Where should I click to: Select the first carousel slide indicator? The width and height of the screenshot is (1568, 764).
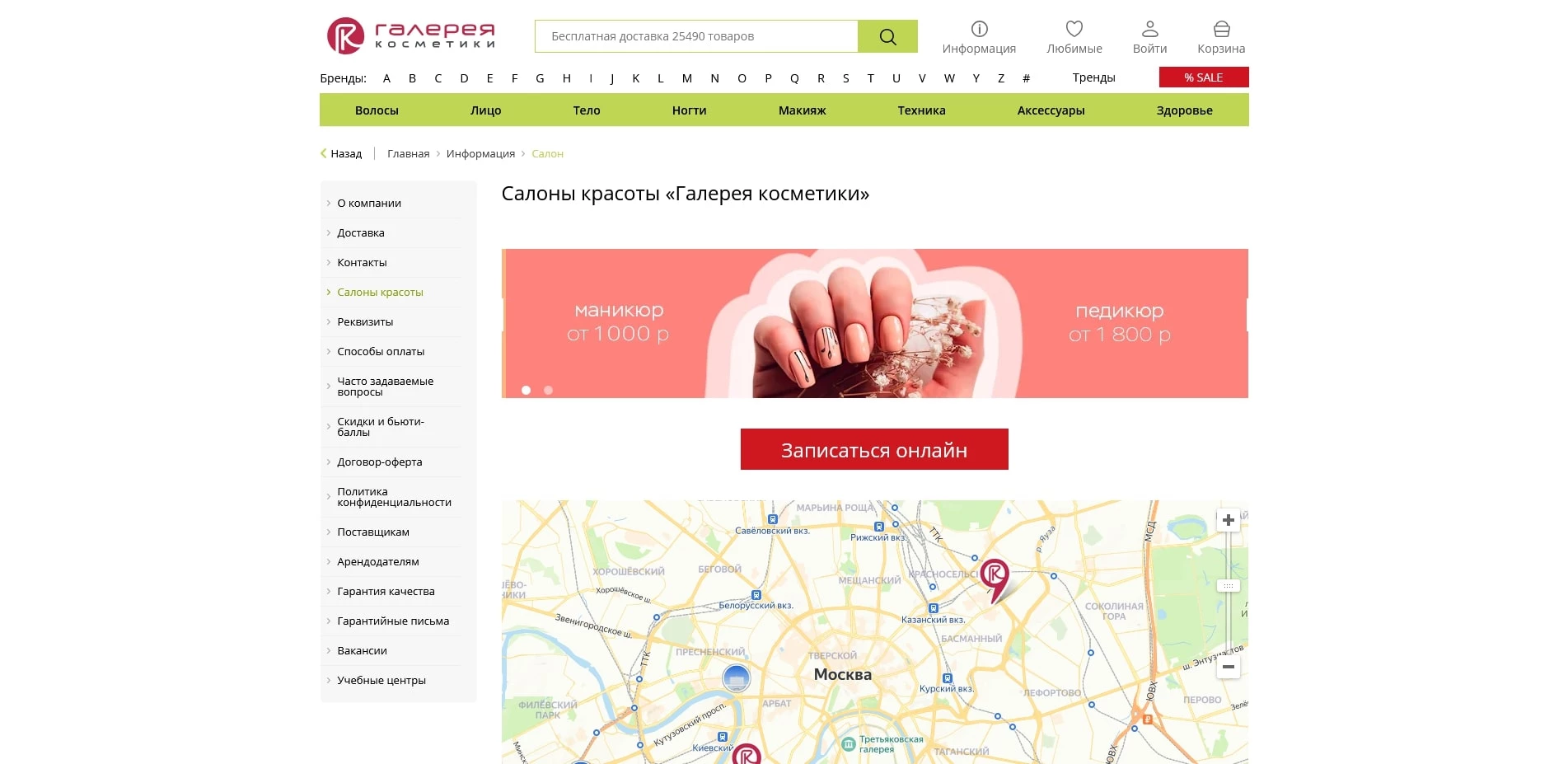click(526, 390)
